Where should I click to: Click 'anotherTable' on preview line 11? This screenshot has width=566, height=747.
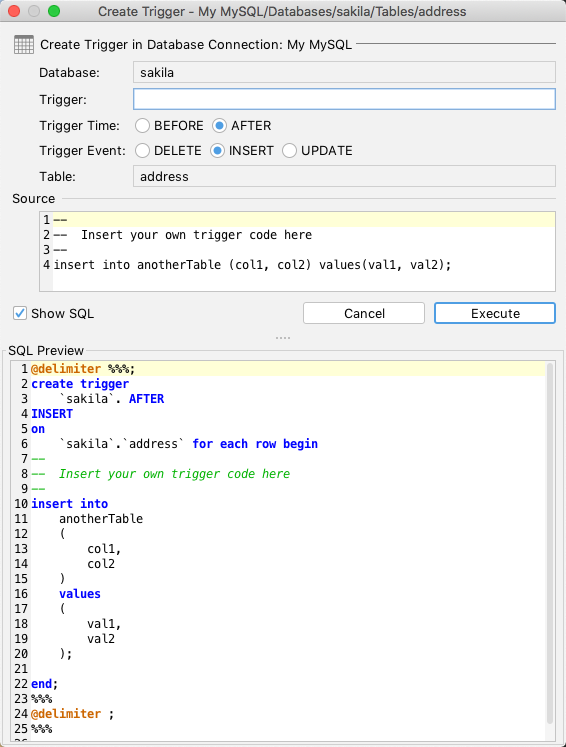tap(101, 519)
